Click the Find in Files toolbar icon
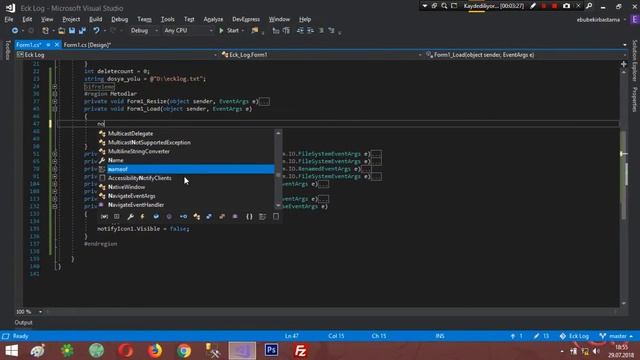The width and height of the screenshot is (640, 360). coord(255,31)
